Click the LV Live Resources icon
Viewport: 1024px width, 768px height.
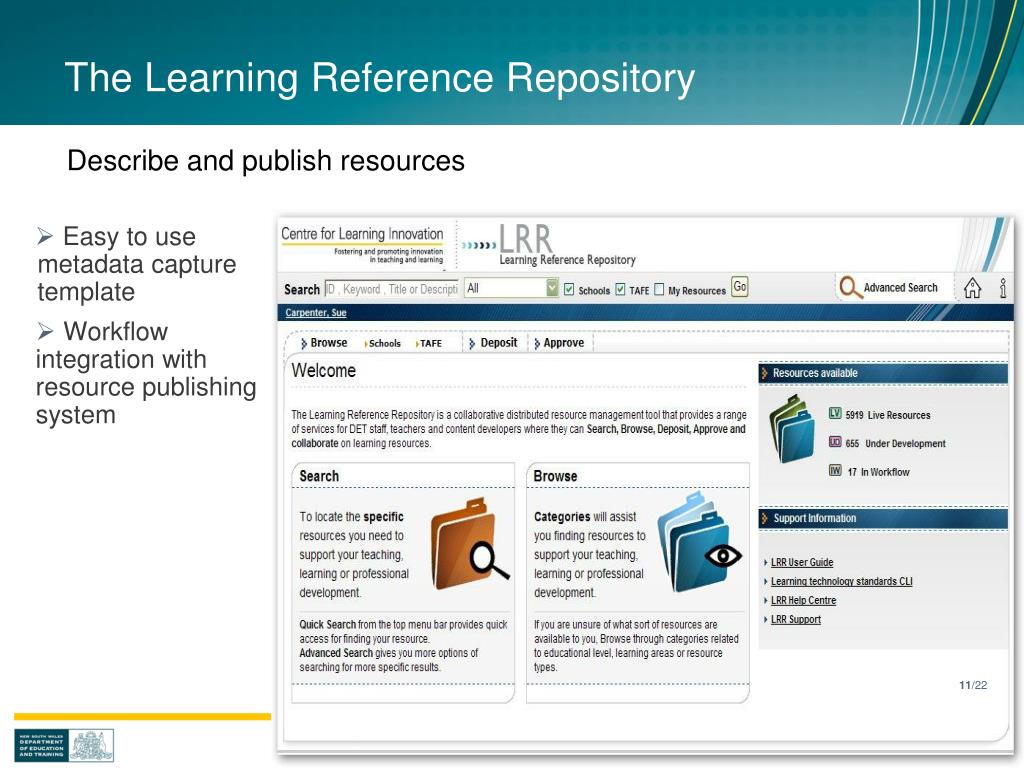click(x=835, y=413)
